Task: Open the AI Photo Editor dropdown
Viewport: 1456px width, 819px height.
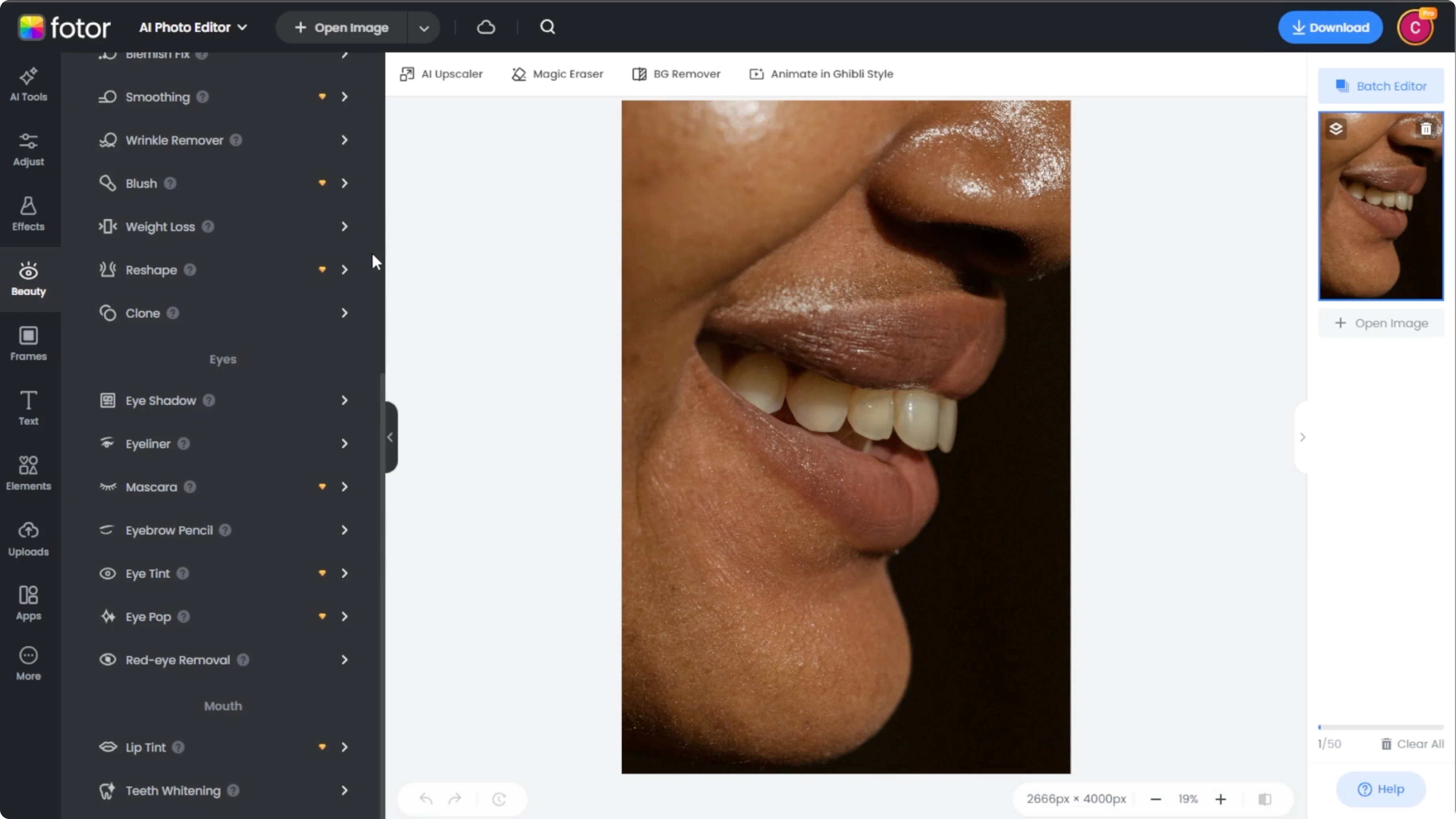Action: [193, 27]
